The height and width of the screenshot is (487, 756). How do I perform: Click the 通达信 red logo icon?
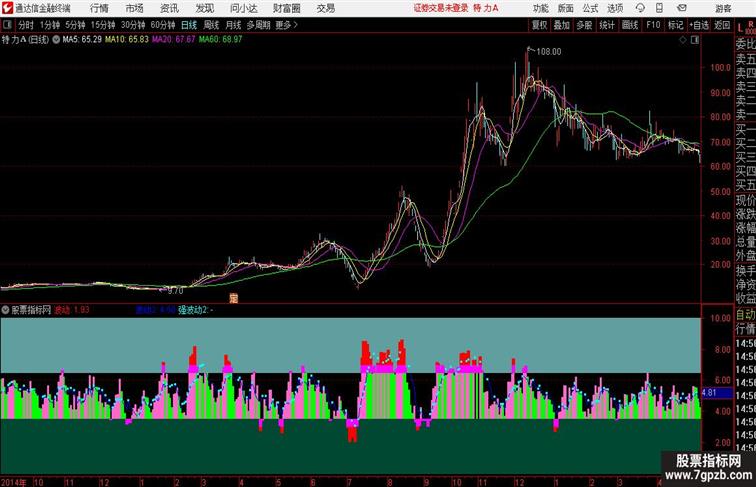[8, 8]
